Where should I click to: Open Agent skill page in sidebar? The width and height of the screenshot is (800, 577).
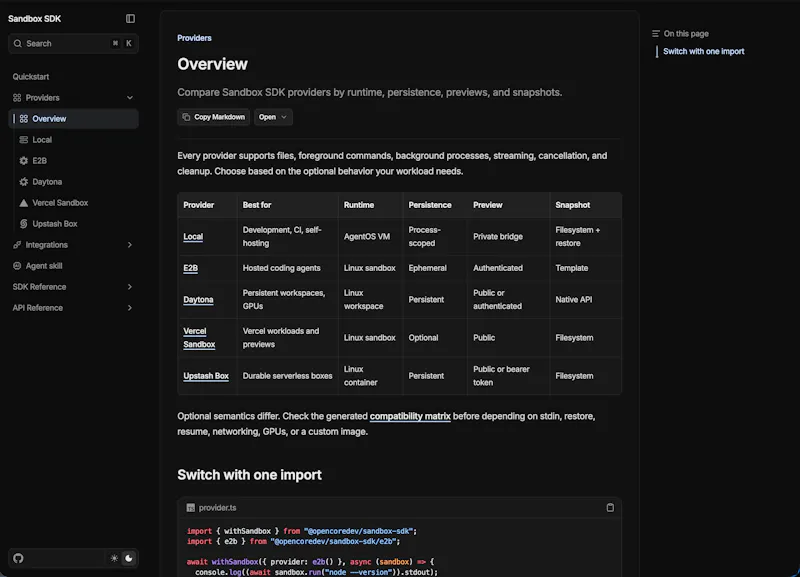[x=73, y=266]
